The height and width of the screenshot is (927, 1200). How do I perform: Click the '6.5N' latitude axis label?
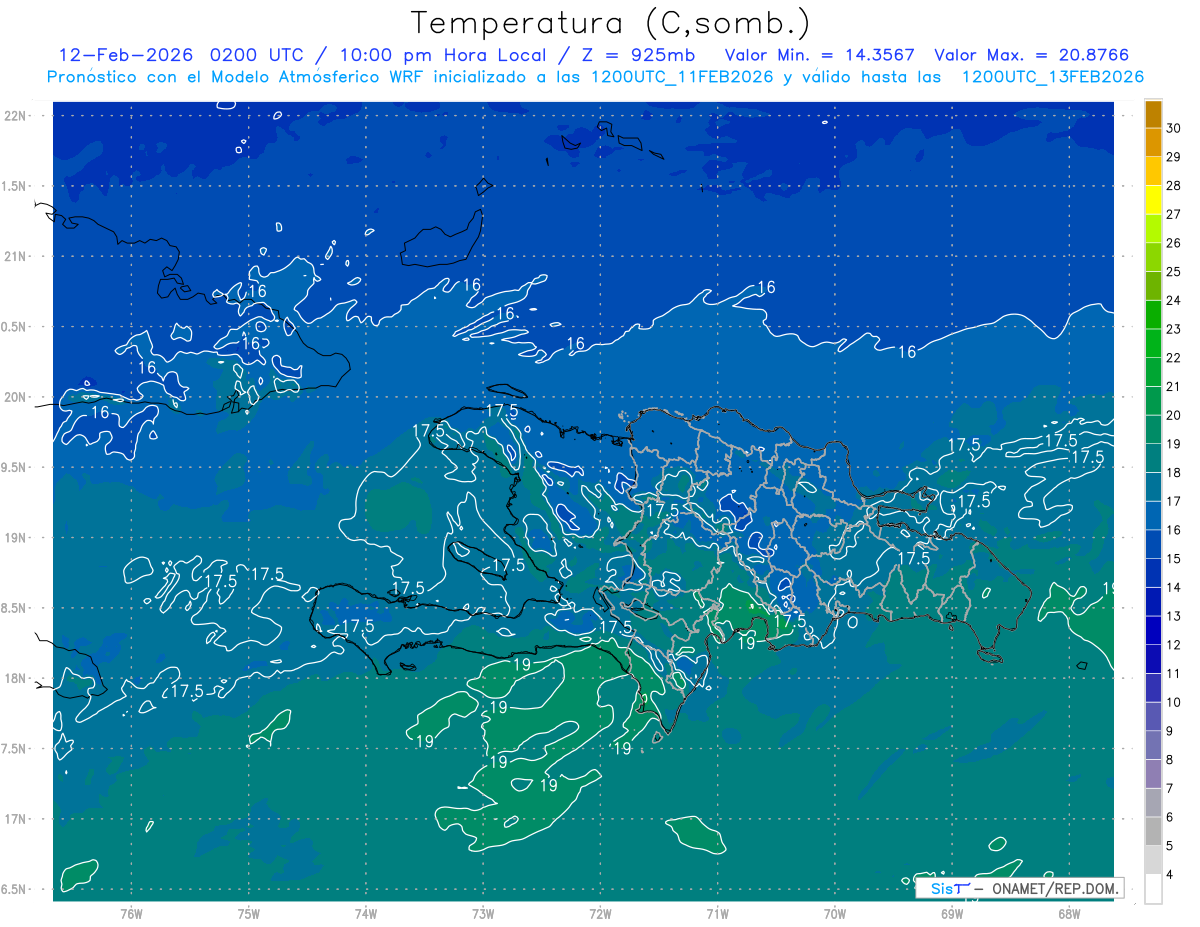15,889
